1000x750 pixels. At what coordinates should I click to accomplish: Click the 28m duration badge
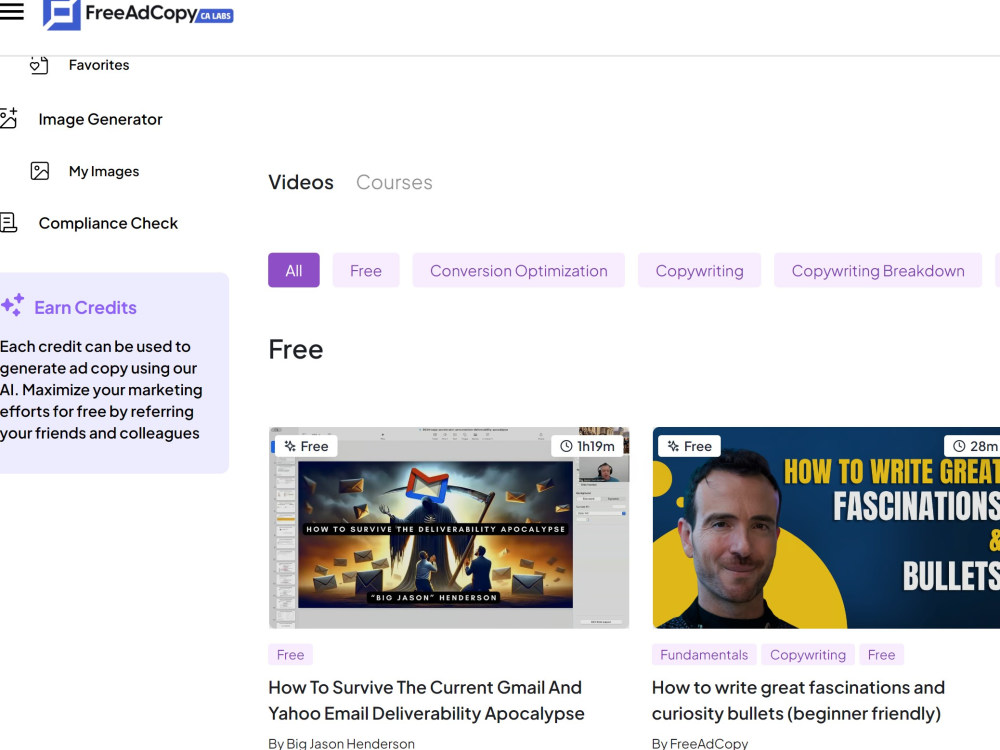[x=974, y=446]
